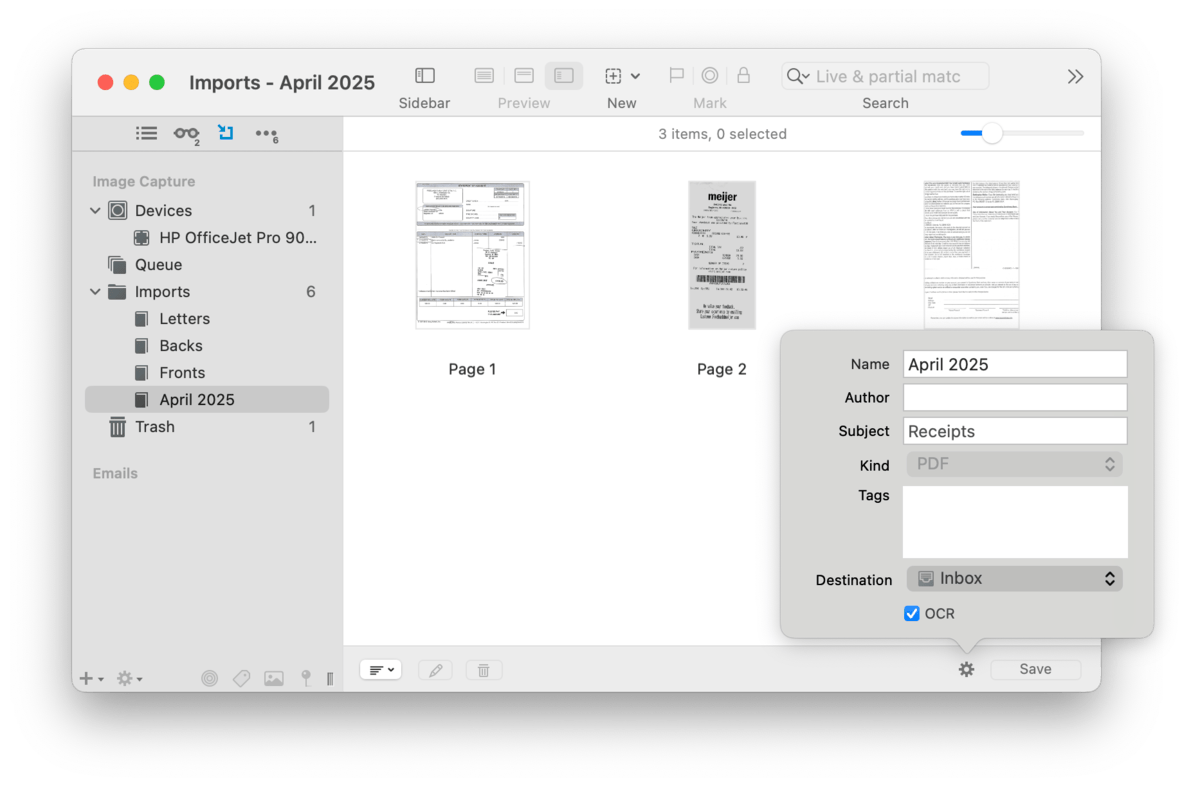Screen dimensions: 1200x787
Task: Select the Page 2 meijer receipt thumbnail
Action: [721, 255]
